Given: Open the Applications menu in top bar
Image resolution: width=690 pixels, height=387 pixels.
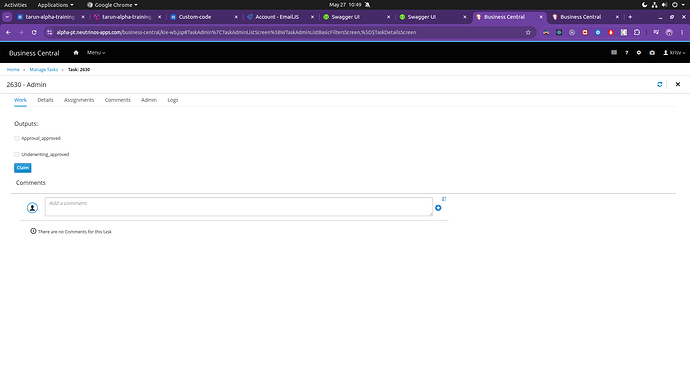Looking at the screenshot, I should [55, 5].
